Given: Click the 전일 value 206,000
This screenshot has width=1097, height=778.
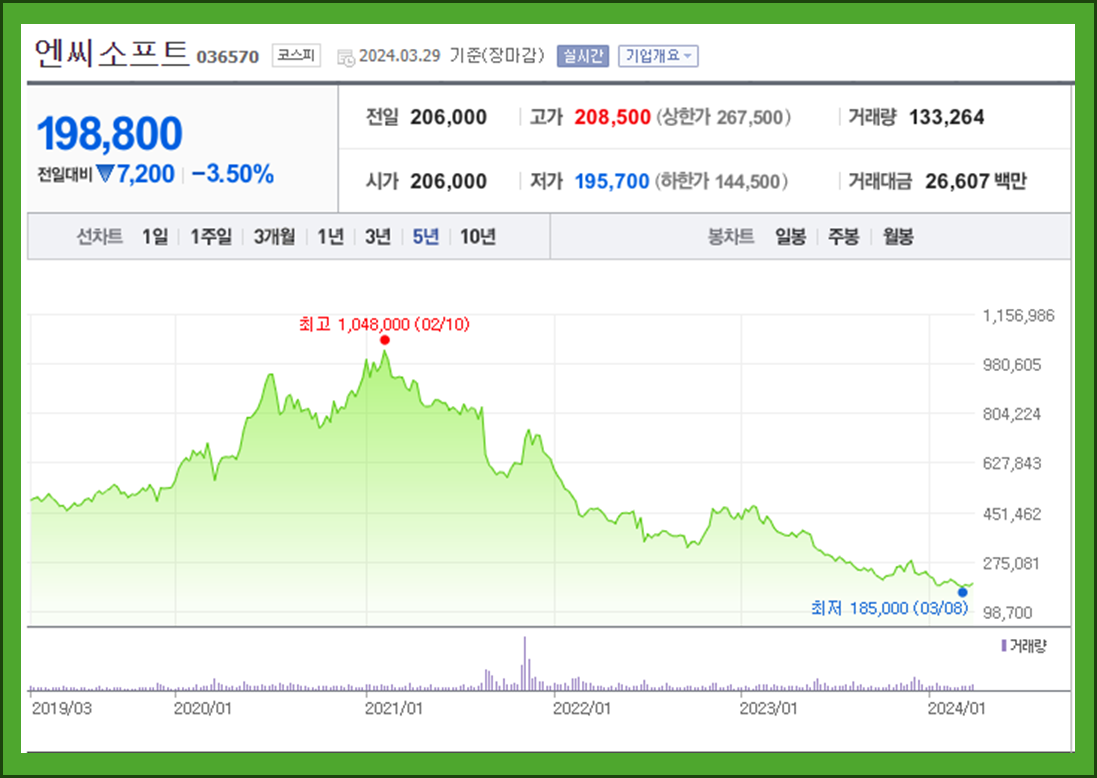Looking at the screenshot, I should click(448, 117).
